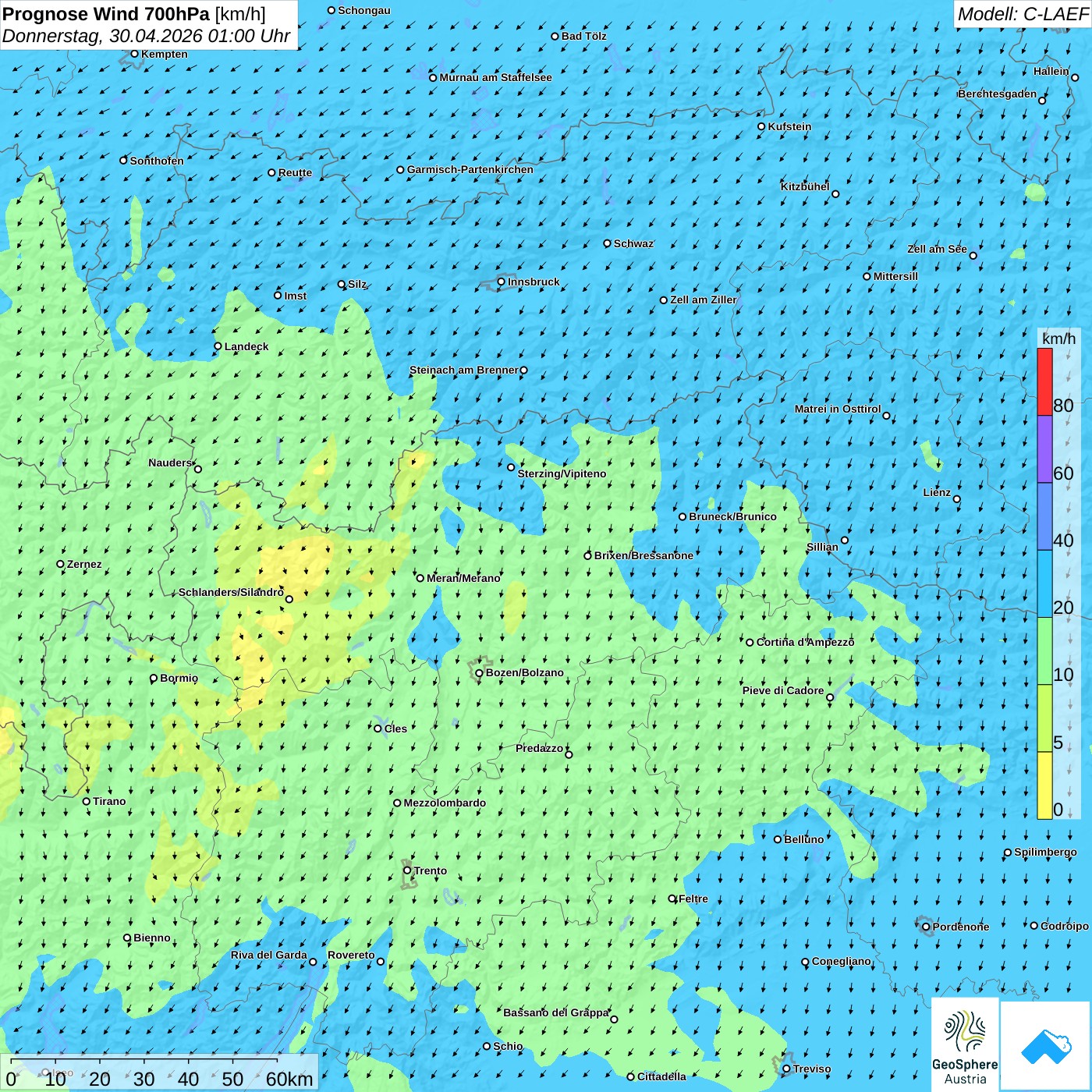This screenshot has height=1092, width=1092.
Task: Click the 'Mittersill' label
Action: click(895, 276)
